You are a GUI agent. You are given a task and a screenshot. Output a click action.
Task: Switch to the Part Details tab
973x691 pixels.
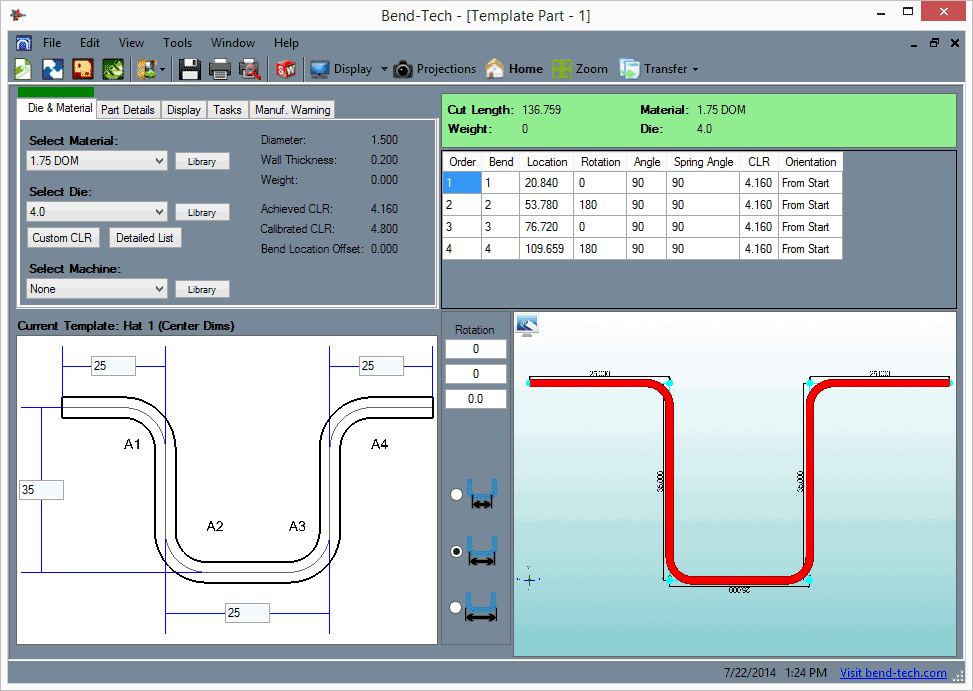128,109
